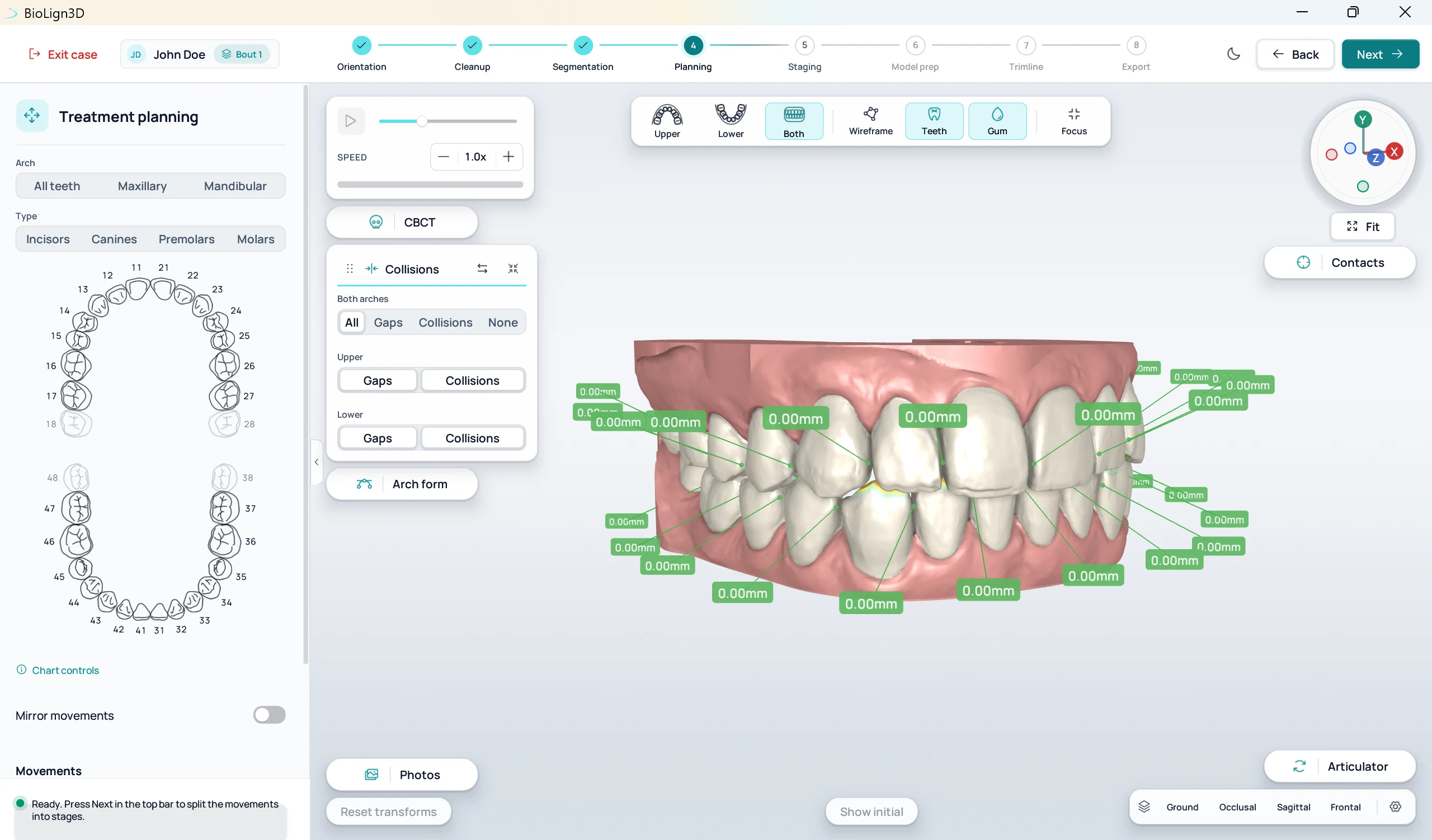Click Reset transforms
This screenshot has height=840, width=1432.
tap(389, 811)
